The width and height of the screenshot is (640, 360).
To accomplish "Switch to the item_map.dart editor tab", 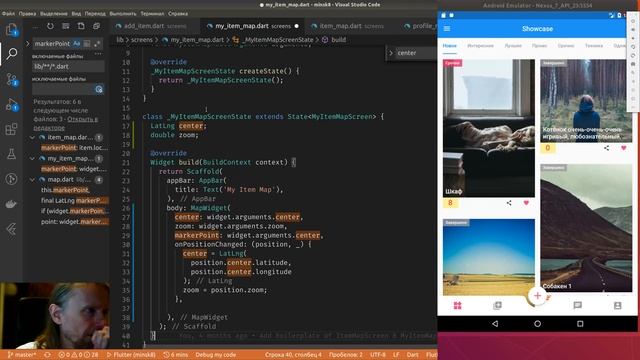I will (350, 26).
